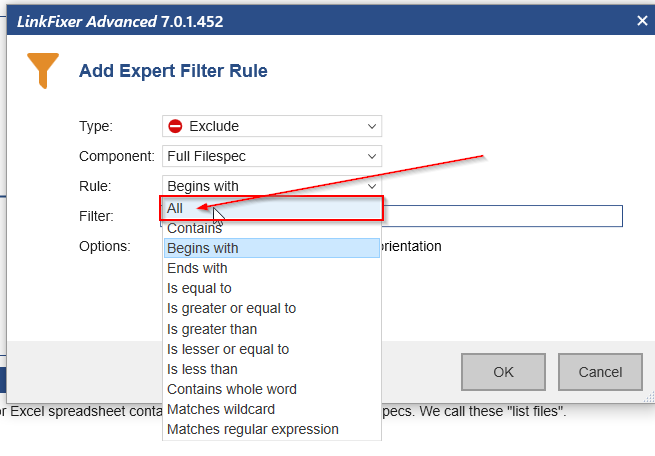Choose 'Contains' rule option
The height and width of the screenshot is (456, 655).
(x=272, y=228)
